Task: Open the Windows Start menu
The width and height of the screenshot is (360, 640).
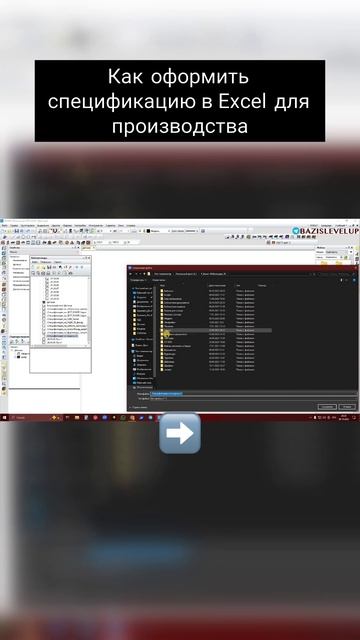Action: click(x=4, y=418)
